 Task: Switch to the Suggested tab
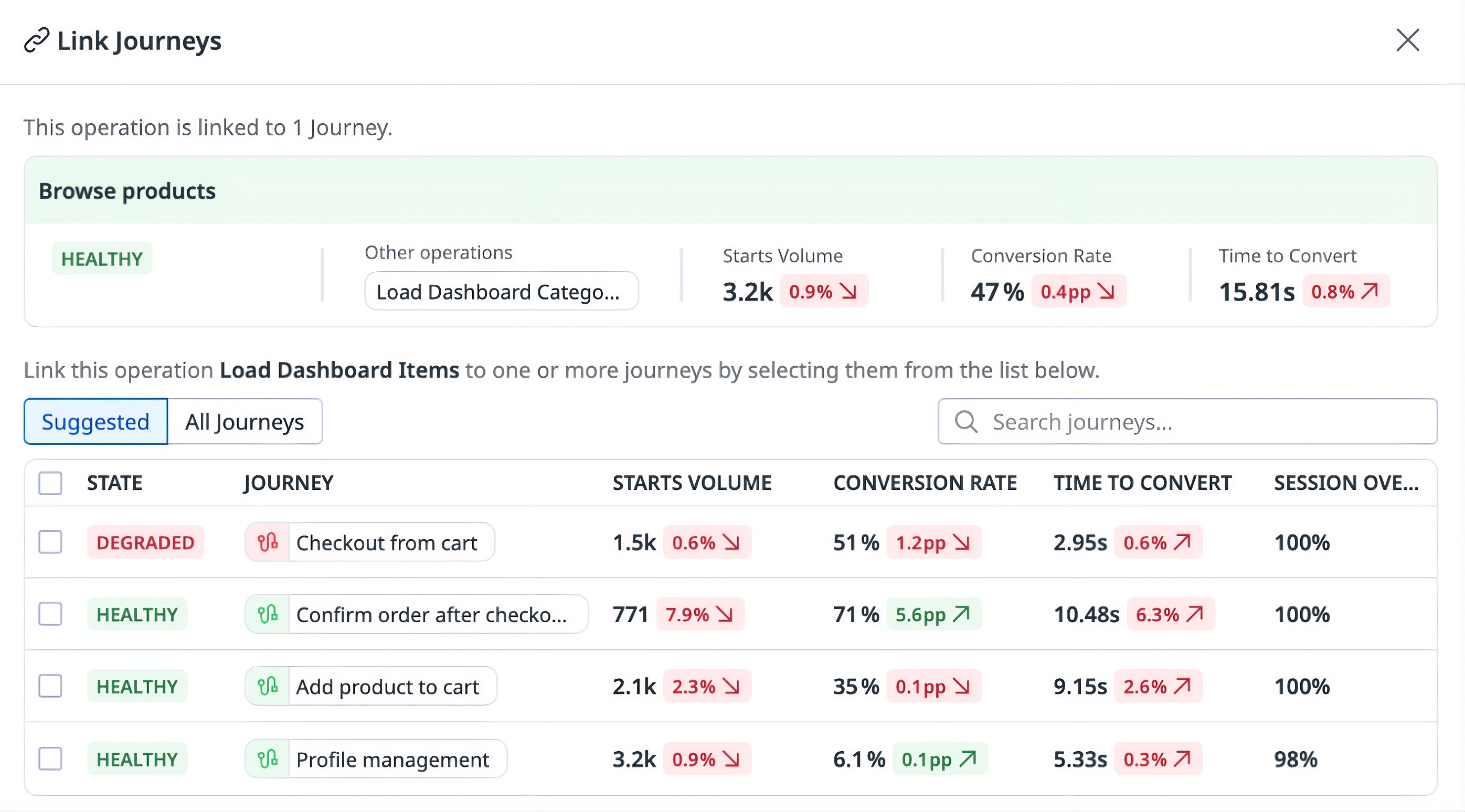pyautogui.click(x=95, y=421)
